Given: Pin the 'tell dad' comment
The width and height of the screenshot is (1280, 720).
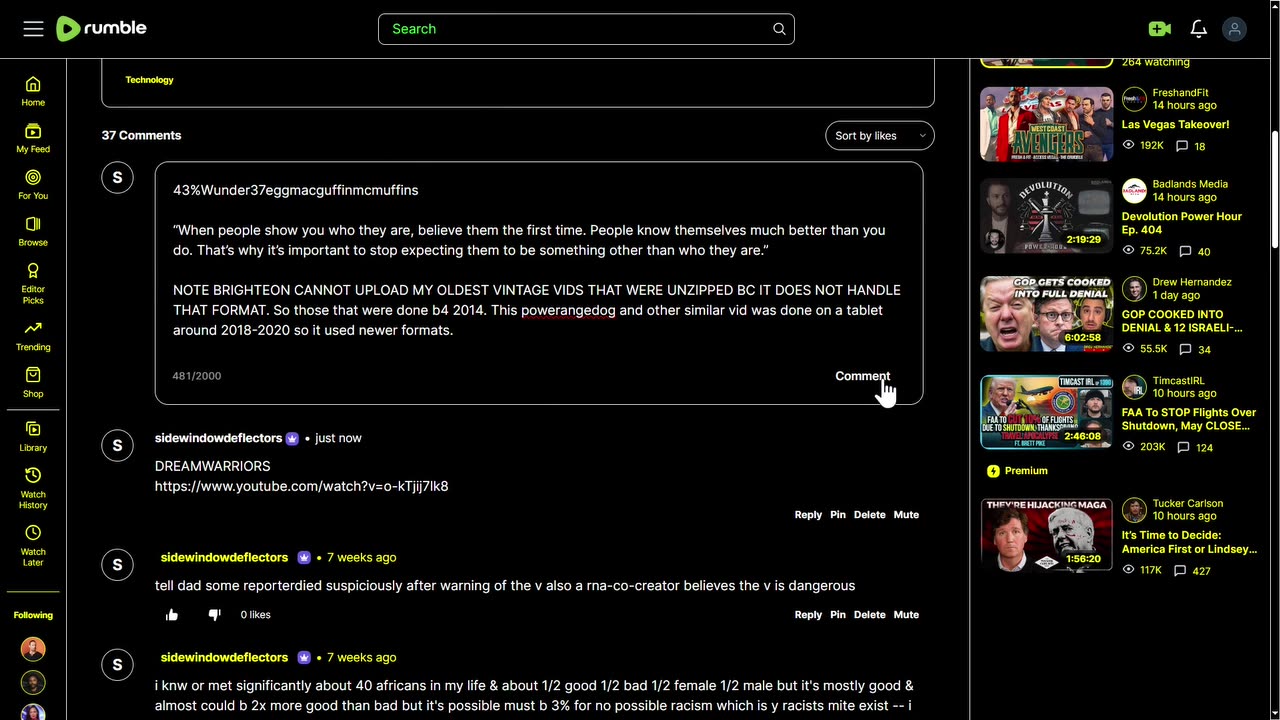Looking at the screenshot, I should click(x=838, y=615).
